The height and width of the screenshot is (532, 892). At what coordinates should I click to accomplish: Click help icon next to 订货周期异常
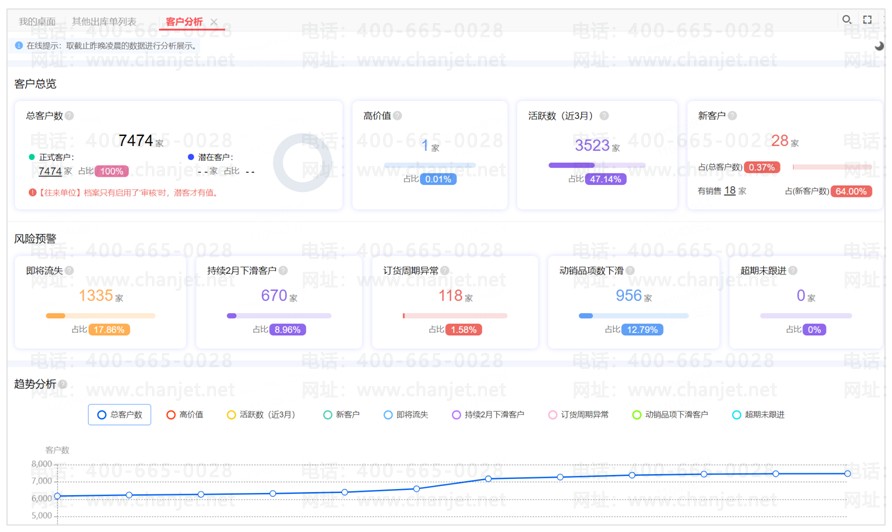click(444, 270)
